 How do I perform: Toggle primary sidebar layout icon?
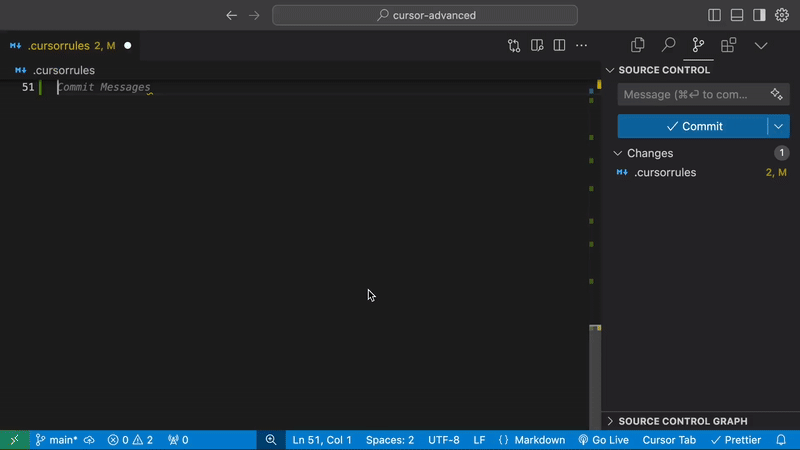point(714,15)
